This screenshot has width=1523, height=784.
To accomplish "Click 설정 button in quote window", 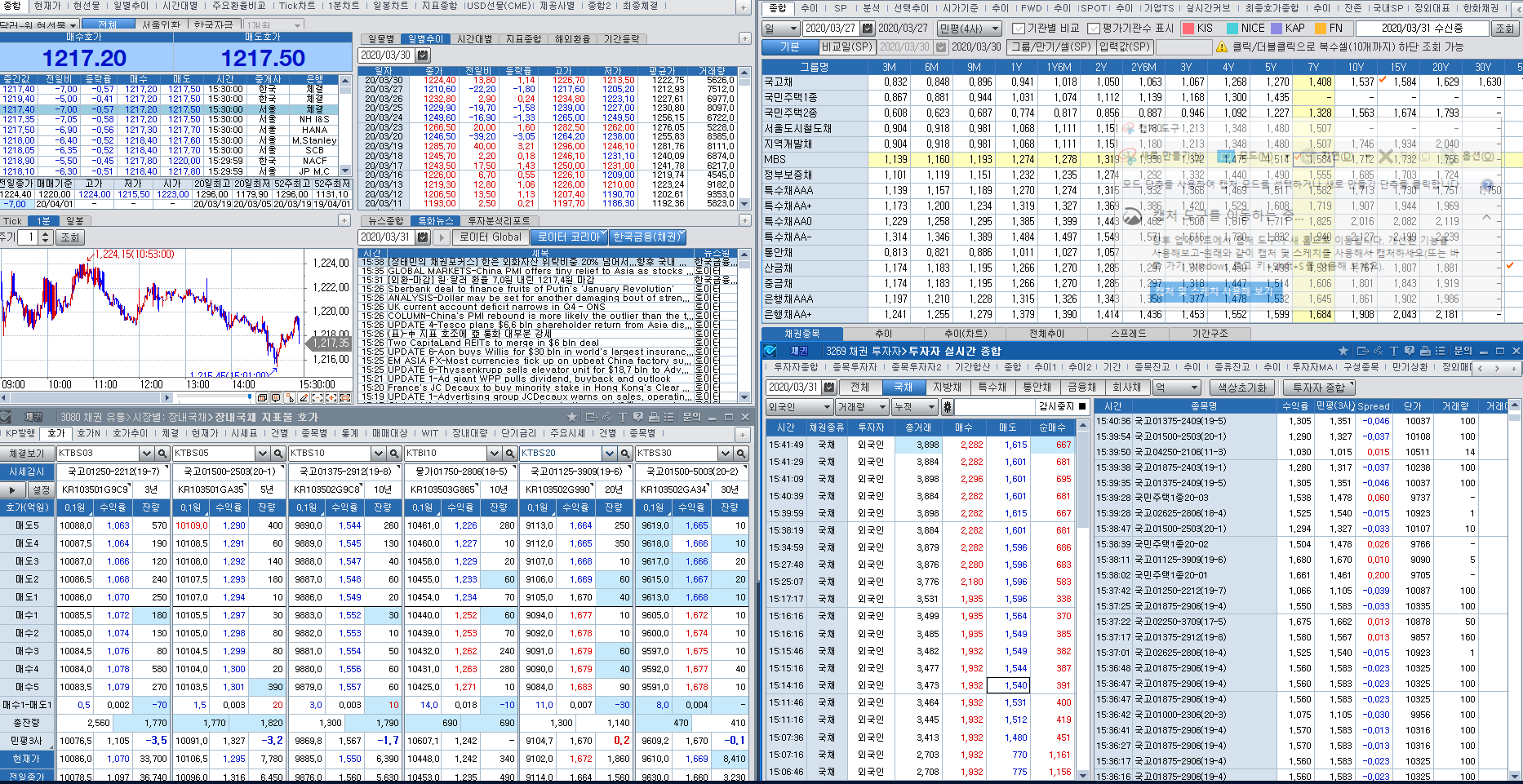I will 40,489.
